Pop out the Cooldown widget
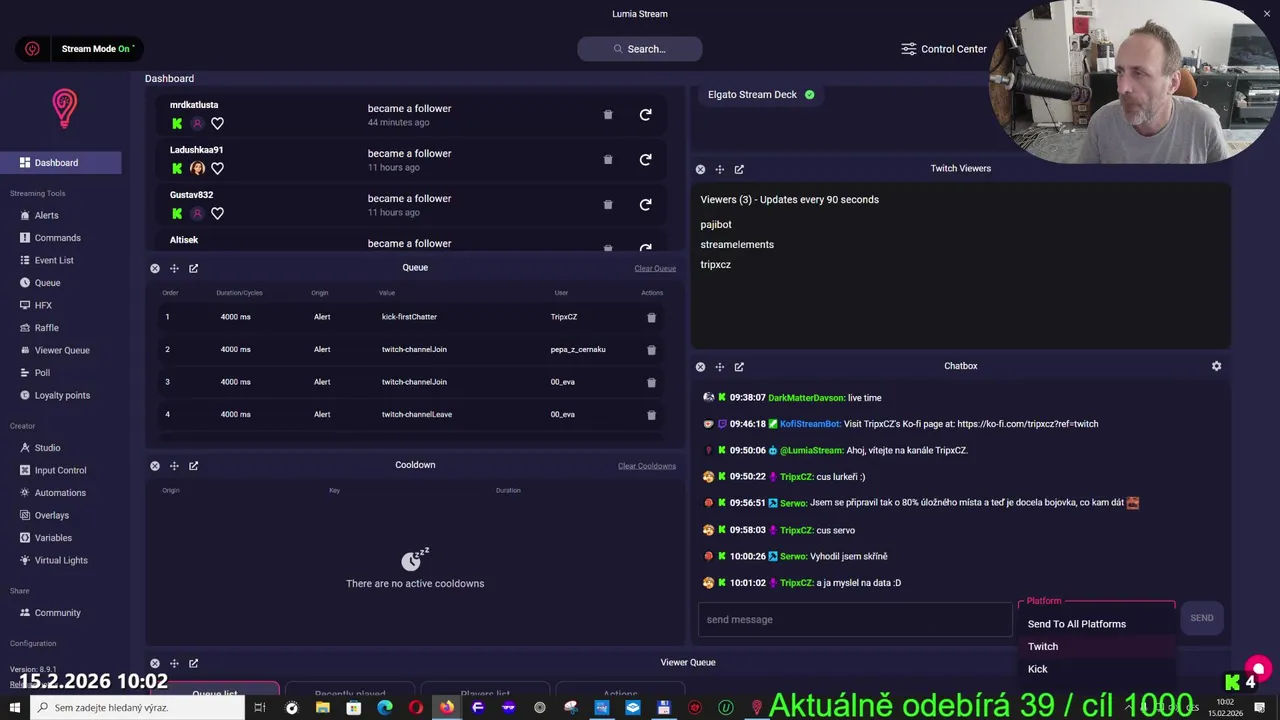The height and width of the screenshot is (720, 1280). click(x=193, y=466)
